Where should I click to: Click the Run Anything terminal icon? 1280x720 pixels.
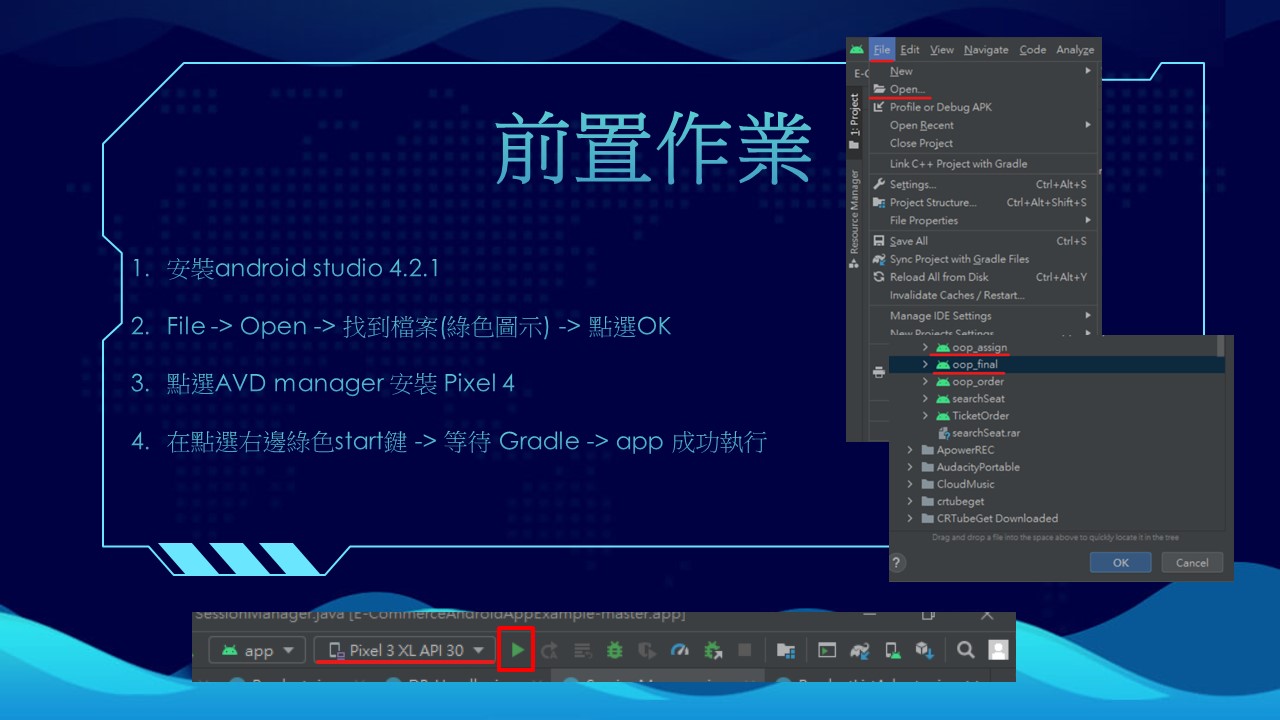(x=827, y=650)
